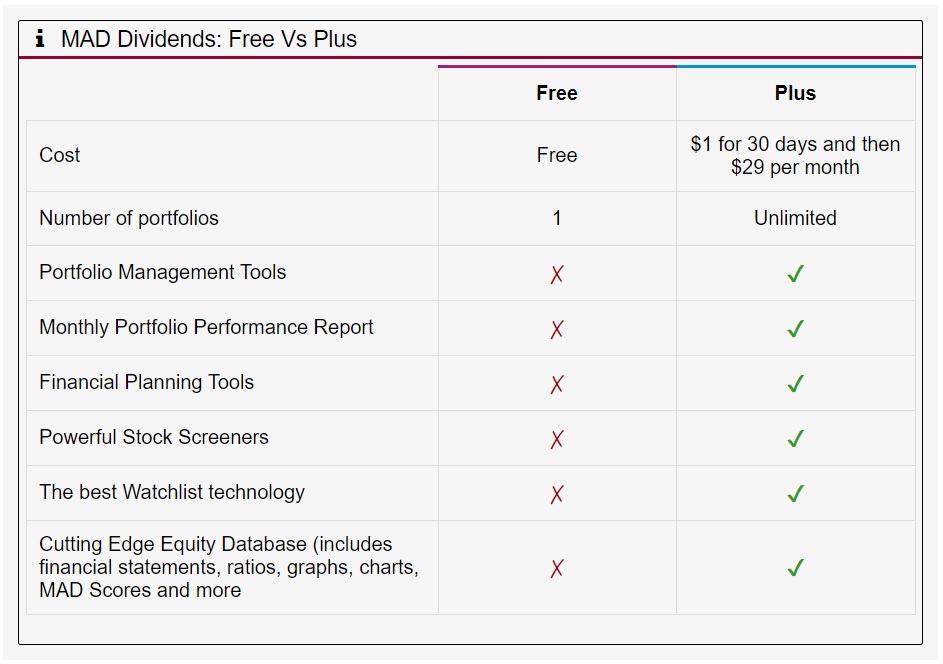Click red X for Monthly Portfolio Performance Report

pos(557,329)
